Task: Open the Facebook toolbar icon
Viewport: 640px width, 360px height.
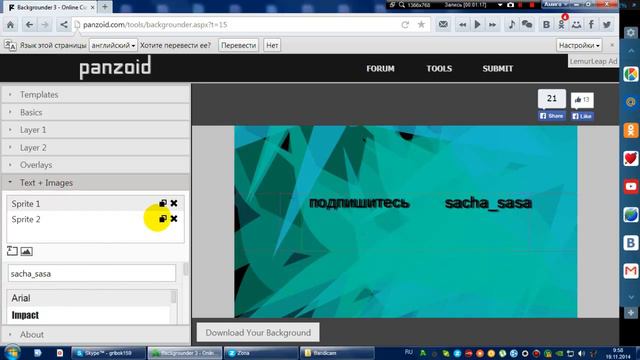Action: 591,25
